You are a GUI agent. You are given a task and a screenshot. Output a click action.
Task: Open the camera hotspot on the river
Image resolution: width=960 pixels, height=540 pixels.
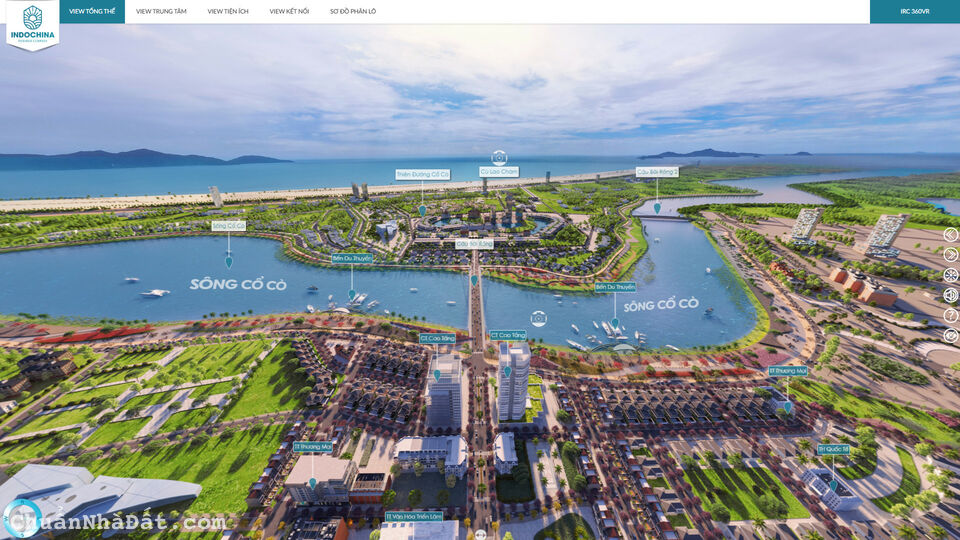(x=539, y=318)
